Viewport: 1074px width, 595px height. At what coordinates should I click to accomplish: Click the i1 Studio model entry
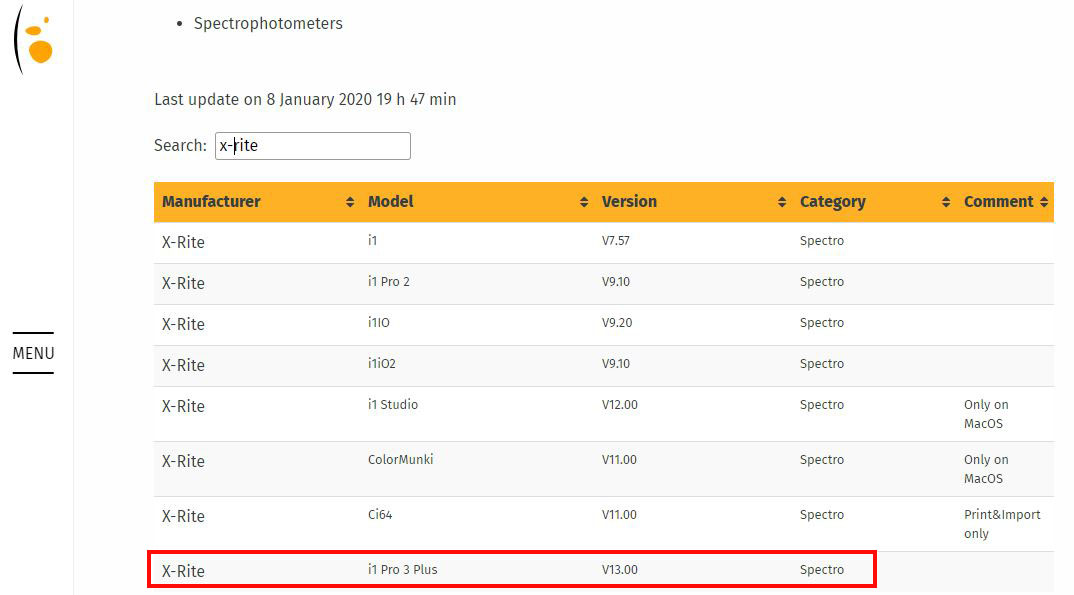click(x=392, y=405)
